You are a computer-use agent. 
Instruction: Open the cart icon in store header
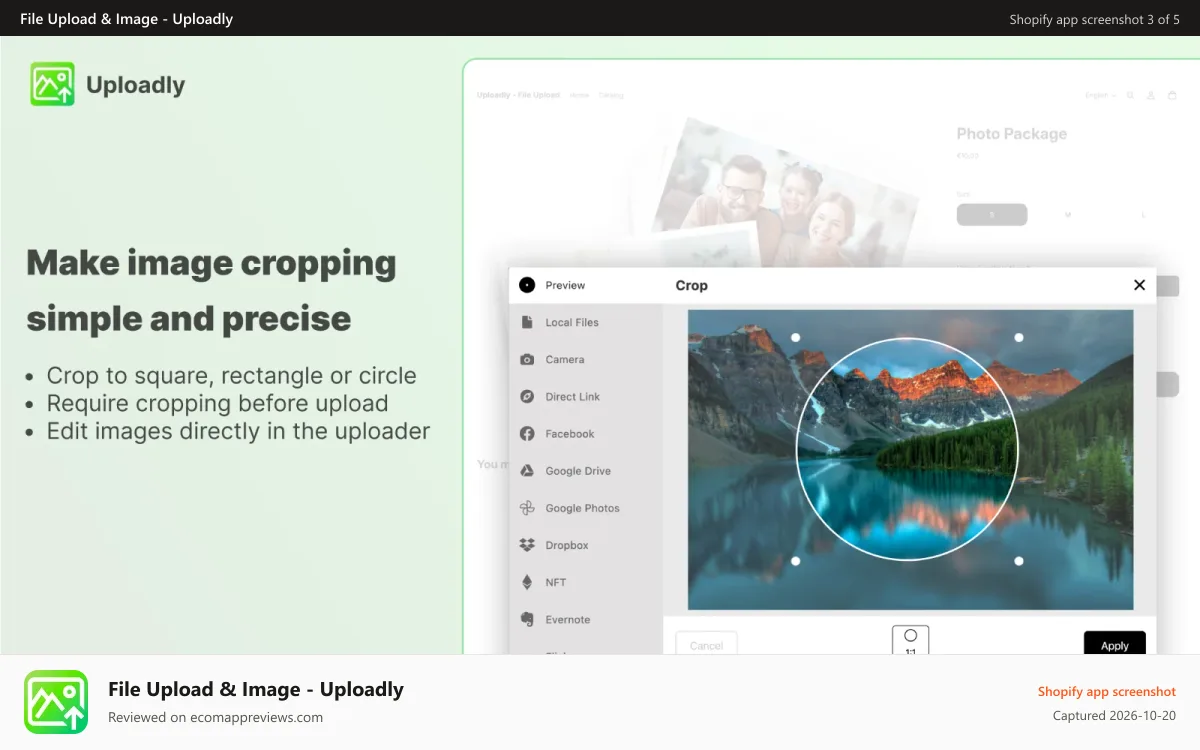tap(1173, 95)
